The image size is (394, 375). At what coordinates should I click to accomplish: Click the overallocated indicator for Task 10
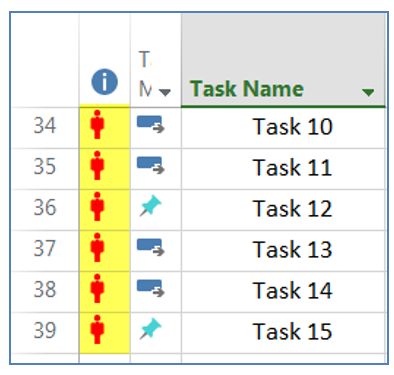click(97, 125)
